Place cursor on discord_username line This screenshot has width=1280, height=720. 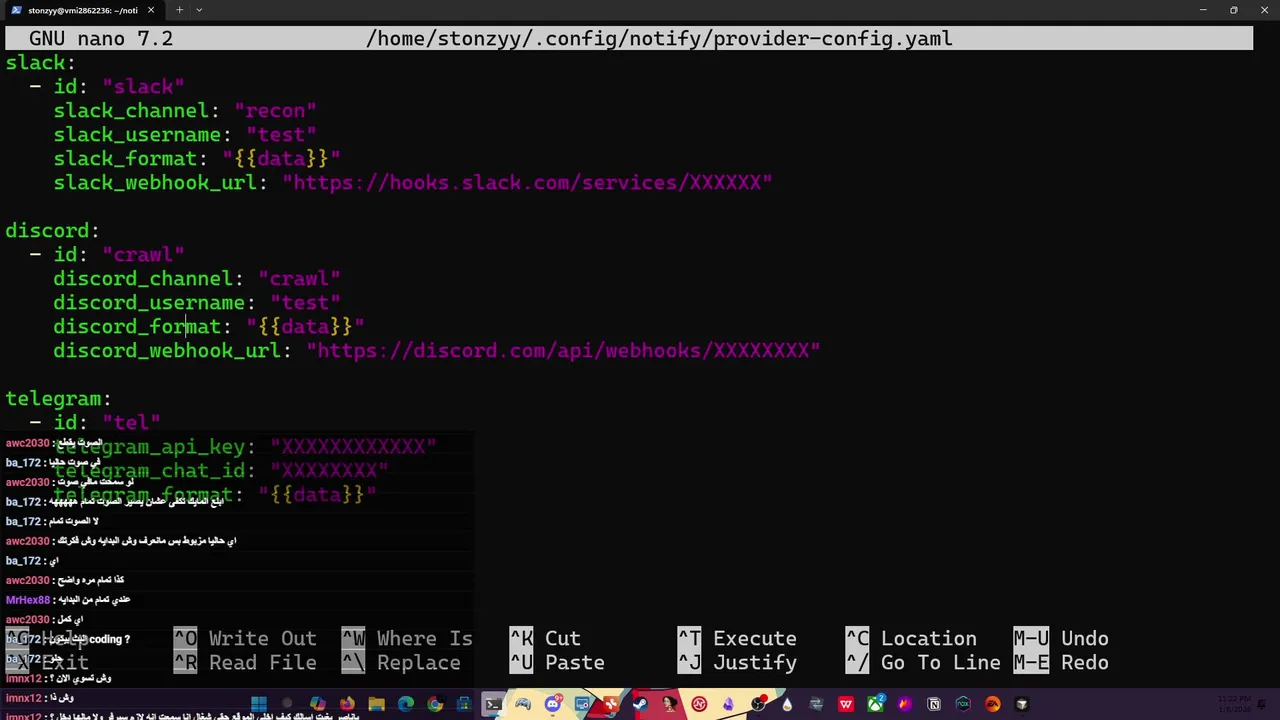tap(197, 303)
